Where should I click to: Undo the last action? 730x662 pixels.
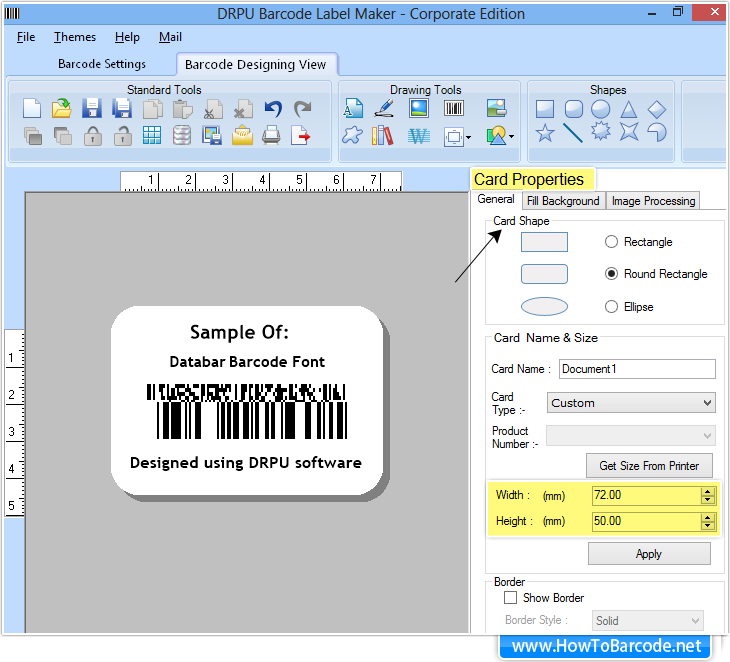pyautogui.click(x=273, y=108)
